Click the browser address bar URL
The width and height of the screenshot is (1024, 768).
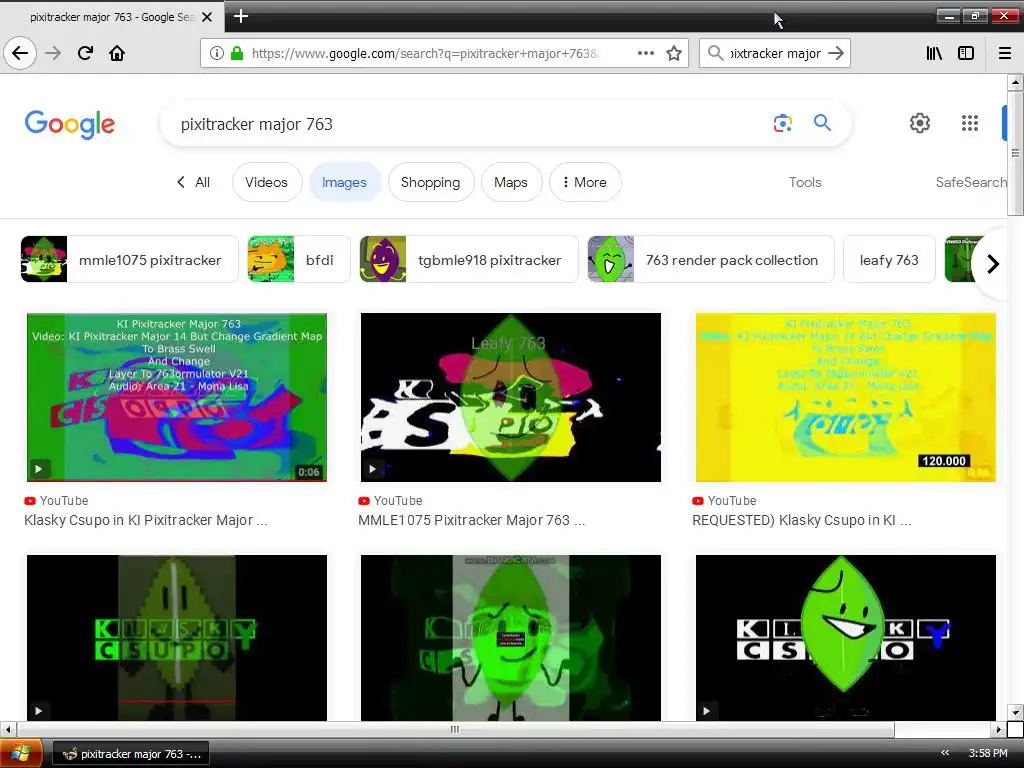424,53
